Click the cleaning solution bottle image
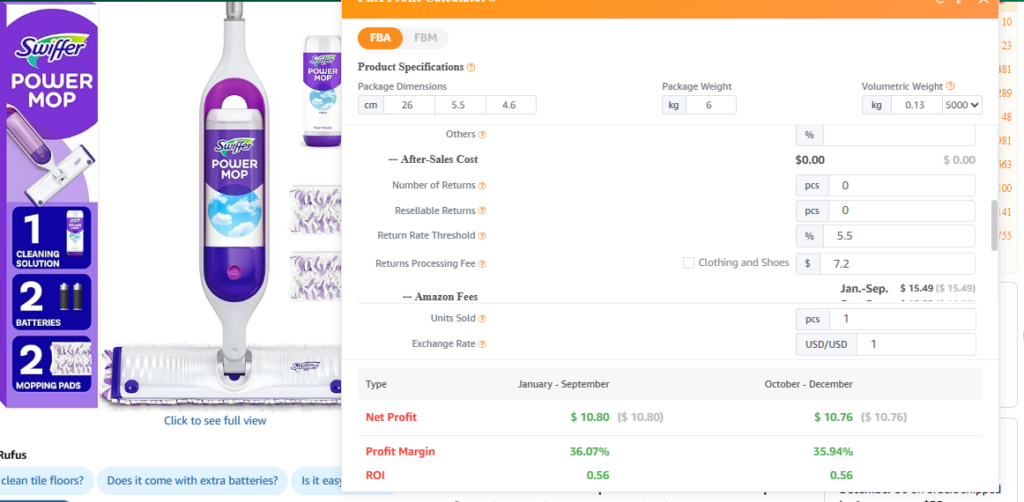This screenshot has width=1024, height=502. coord(321,91)
